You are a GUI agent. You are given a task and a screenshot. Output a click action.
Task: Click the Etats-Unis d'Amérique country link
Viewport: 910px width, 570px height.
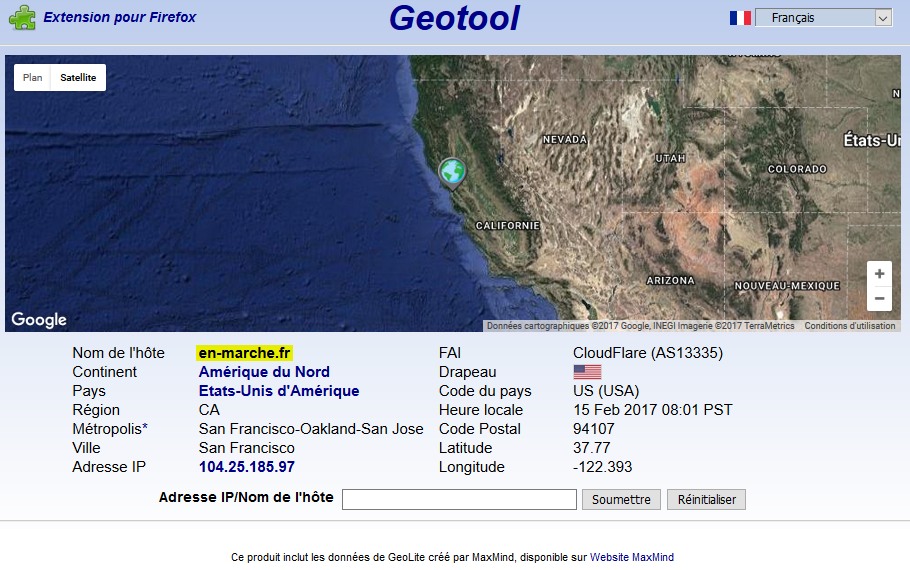point(279,391)
